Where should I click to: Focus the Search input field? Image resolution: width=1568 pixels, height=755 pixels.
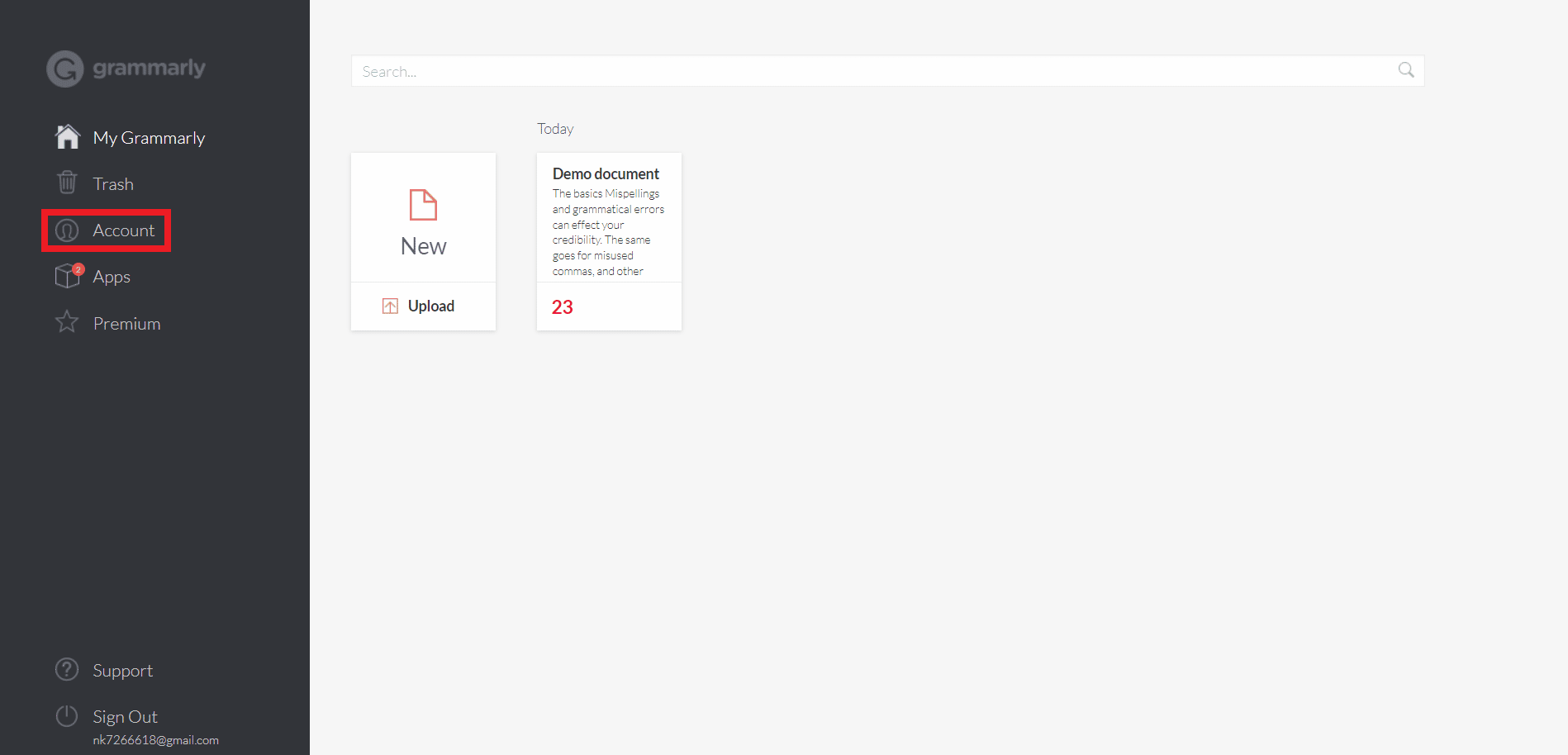(887, 71)
